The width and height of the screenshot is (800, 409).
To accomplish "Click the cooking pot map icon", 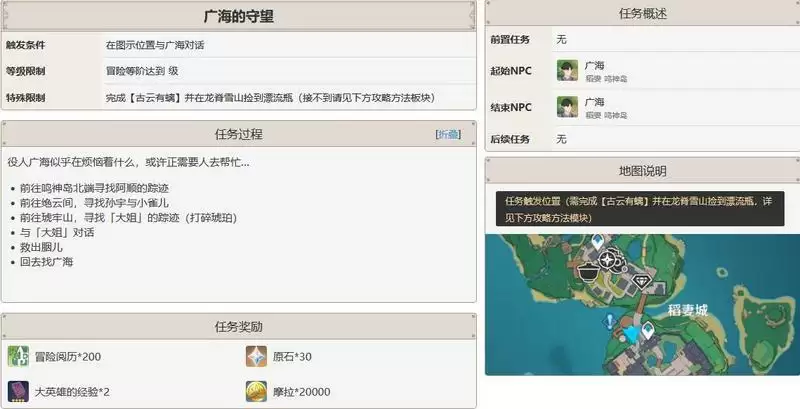I will click(x=589, y=271).
